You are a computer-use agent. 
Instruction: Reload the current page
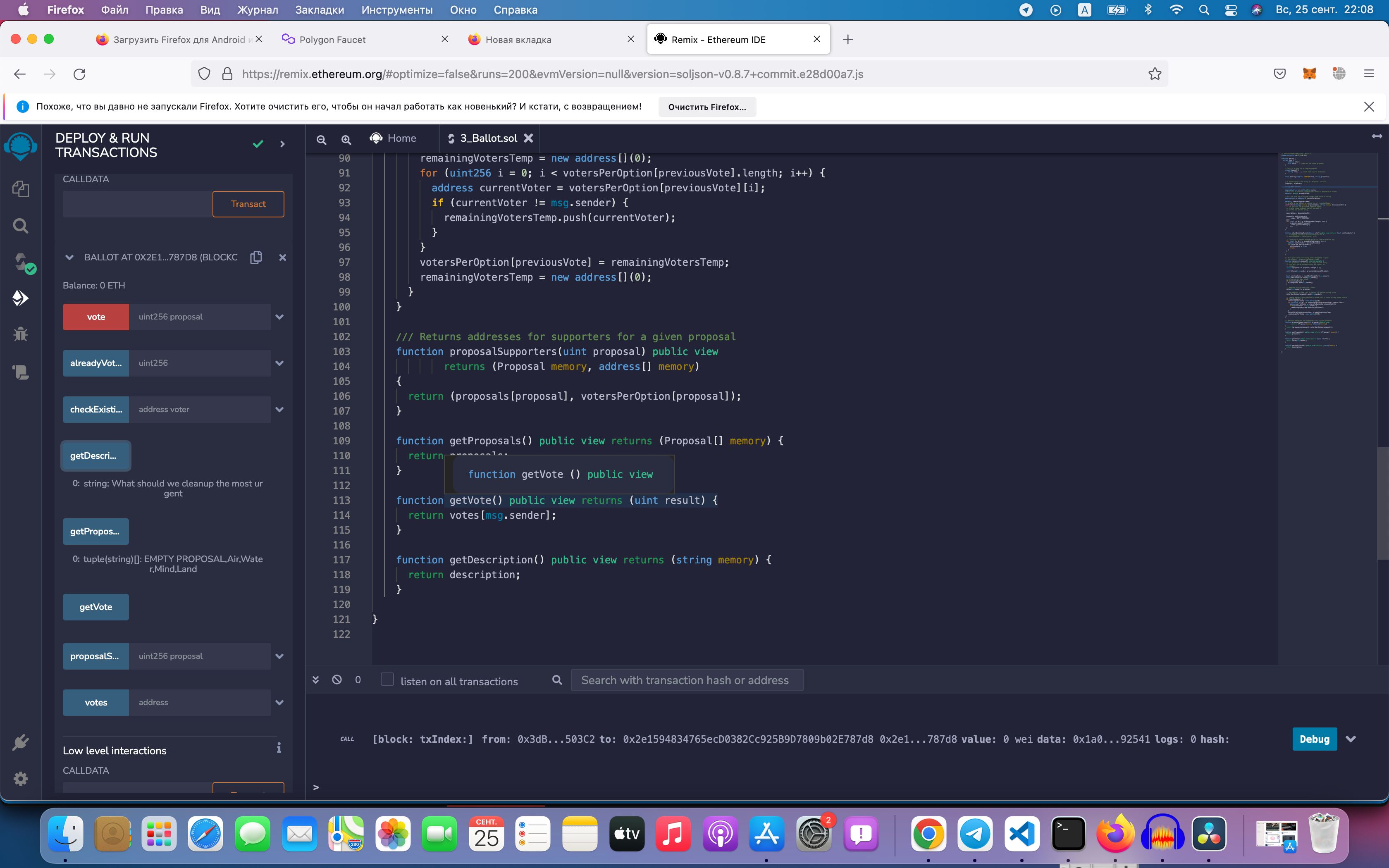[x=80, y=74]
